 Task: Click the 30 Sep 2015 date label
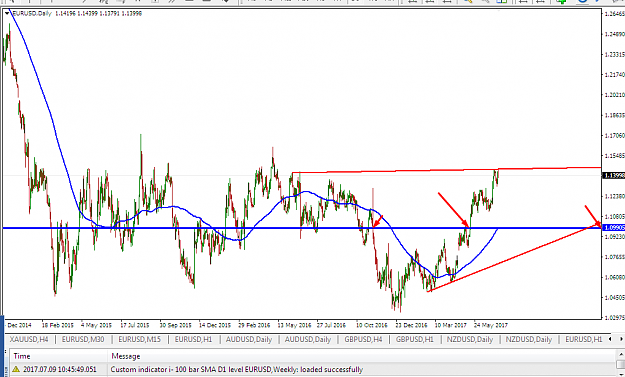[175, 325]
